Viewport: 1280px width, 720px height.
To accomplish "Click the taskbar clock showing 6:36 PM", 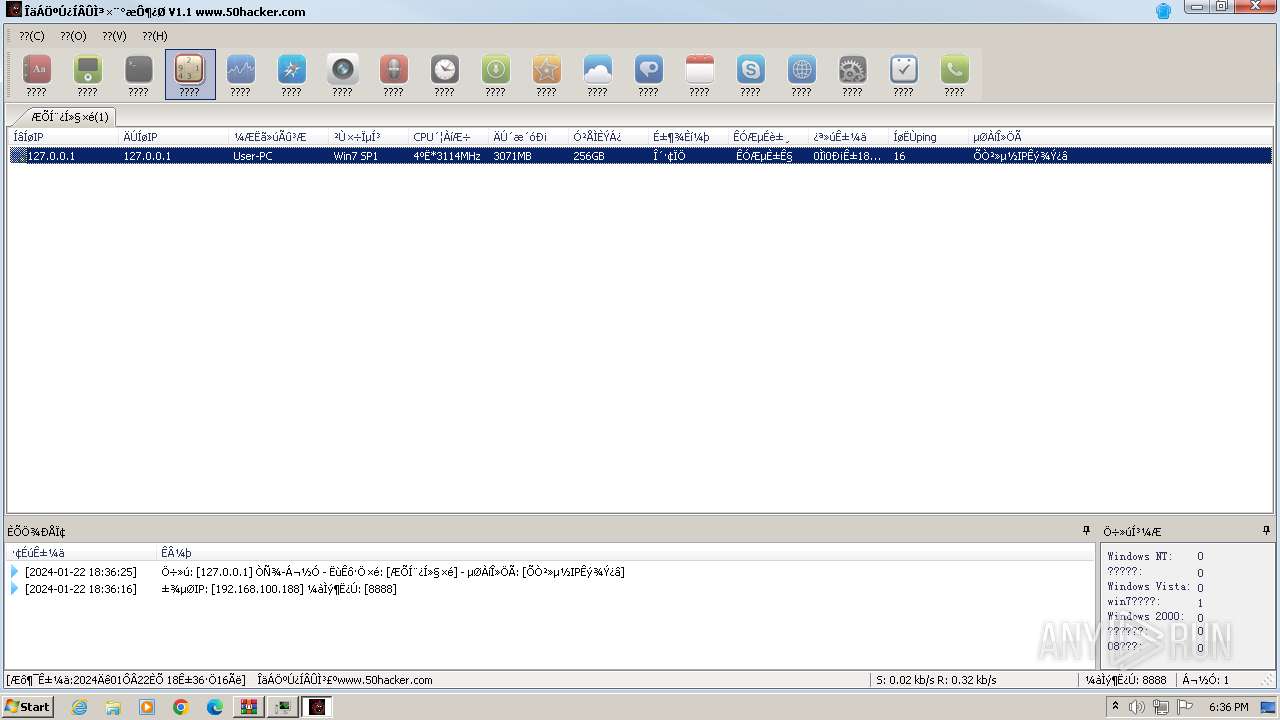I will pyautogui.click(x=1228, y=707).
